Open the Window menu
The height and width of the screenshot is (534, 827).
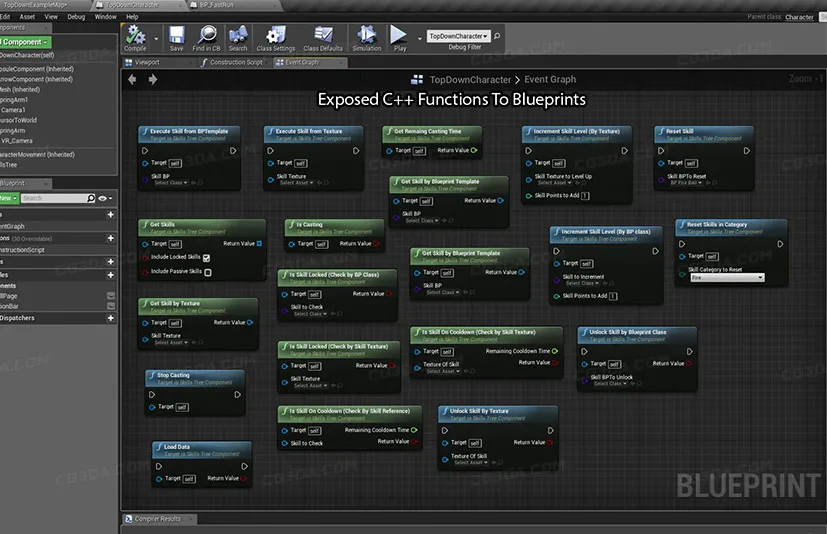(105, 17)
